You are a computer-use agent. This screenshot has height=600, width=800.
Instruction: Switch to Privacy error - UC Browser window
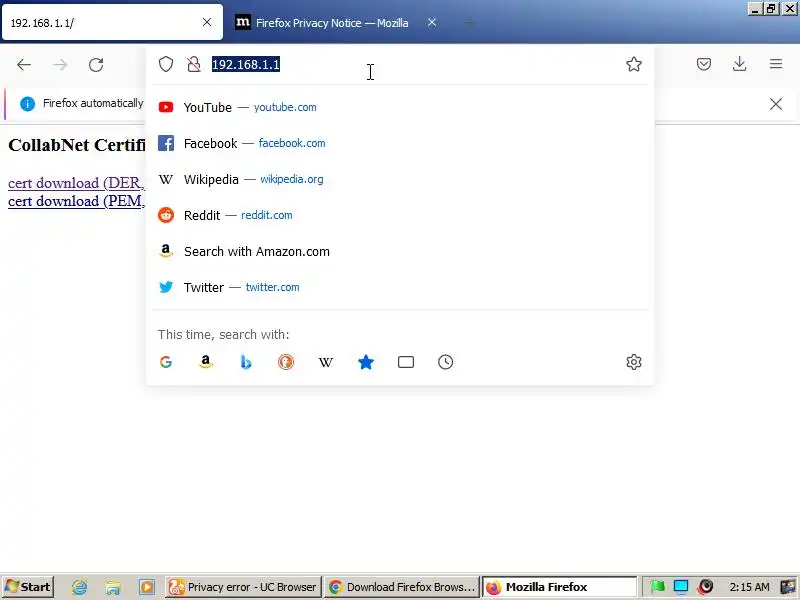pos(243,587)
